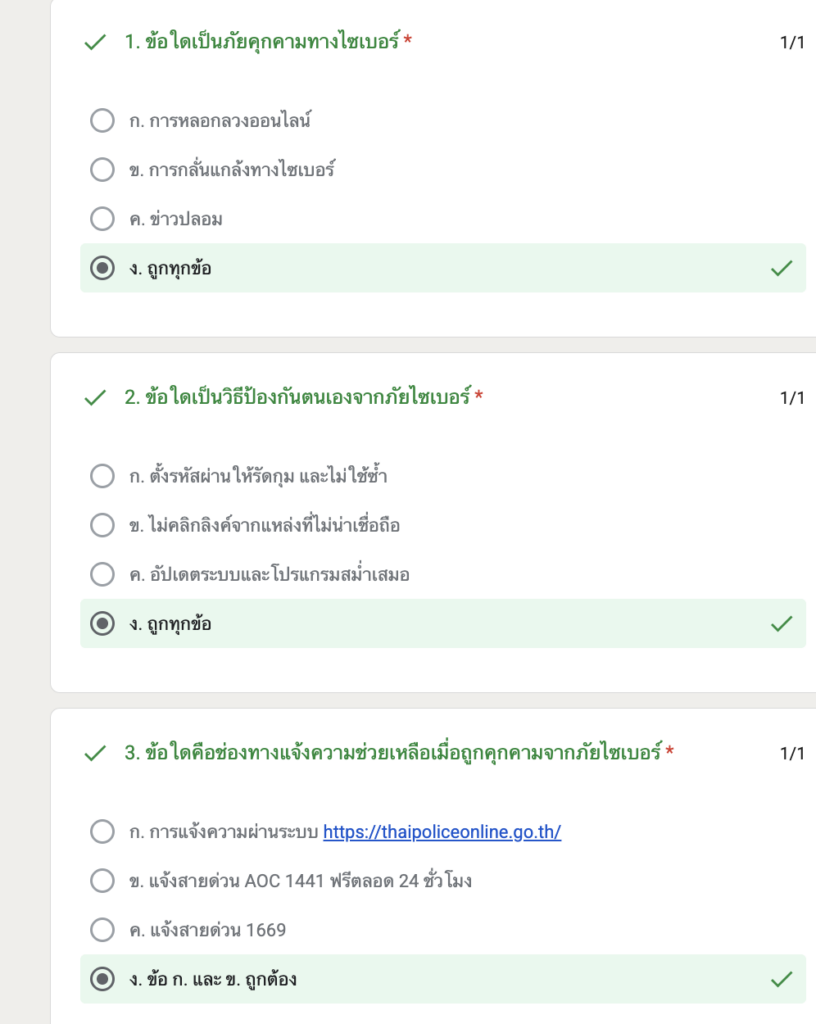Click green checkmark beside question 1 title

(x=95, y=43)
